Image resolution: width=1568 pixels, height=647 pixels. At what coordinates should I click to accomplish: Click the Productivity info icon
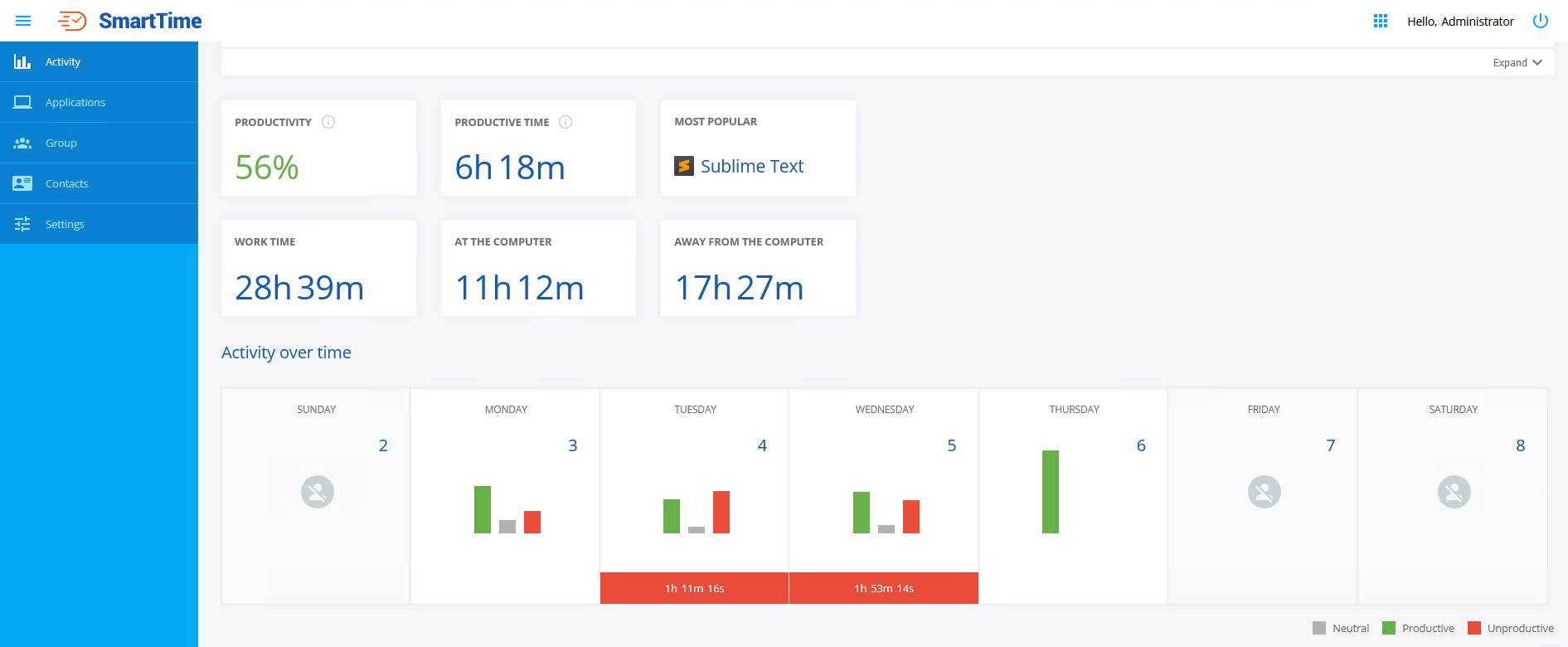328,122
